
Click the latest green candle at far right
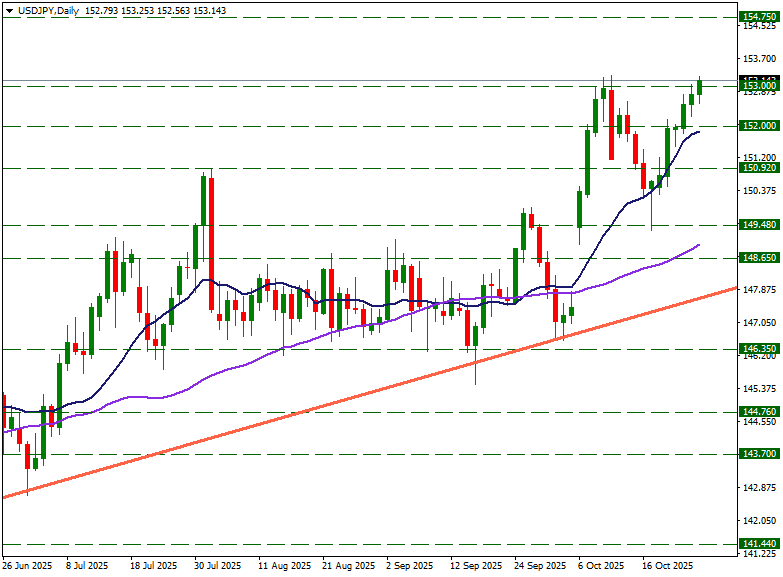(x=700, y=88)
